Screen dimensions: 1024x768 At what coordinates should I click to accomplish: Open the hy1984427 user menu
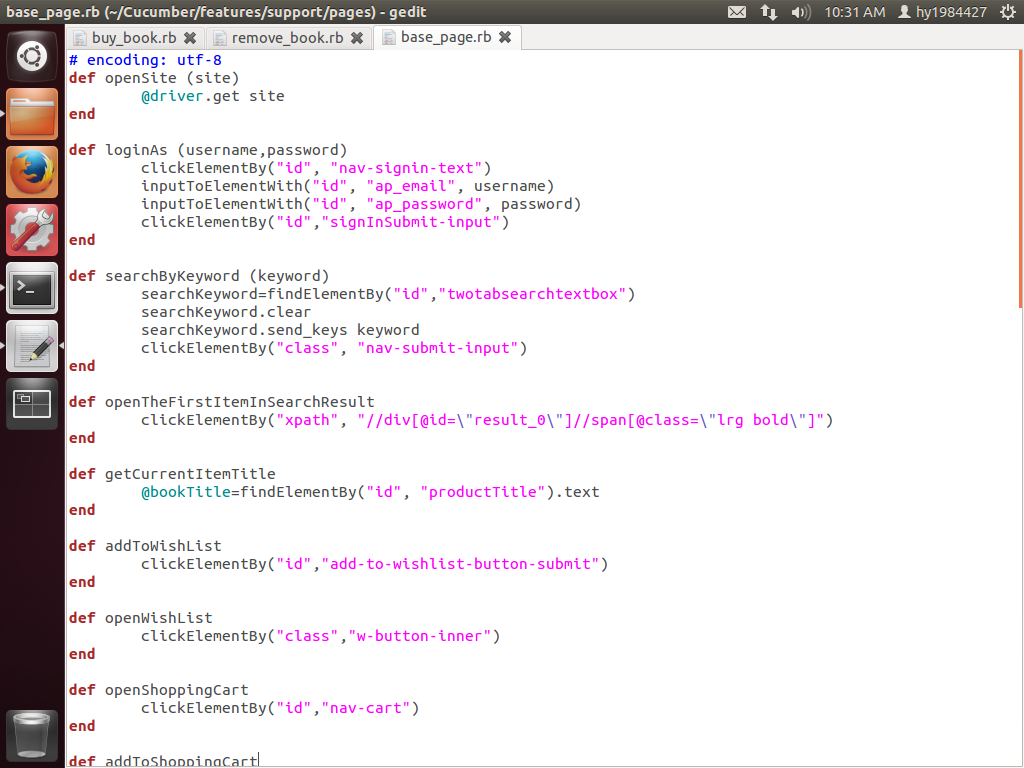pos(942,12)
